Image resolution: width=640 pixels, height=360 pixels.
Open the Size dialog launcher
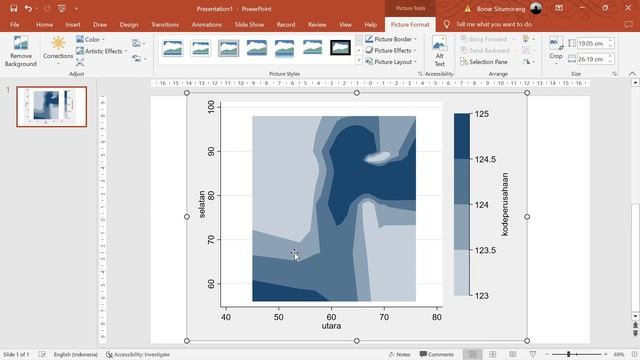pyautogui.click(x=614, y=74)
